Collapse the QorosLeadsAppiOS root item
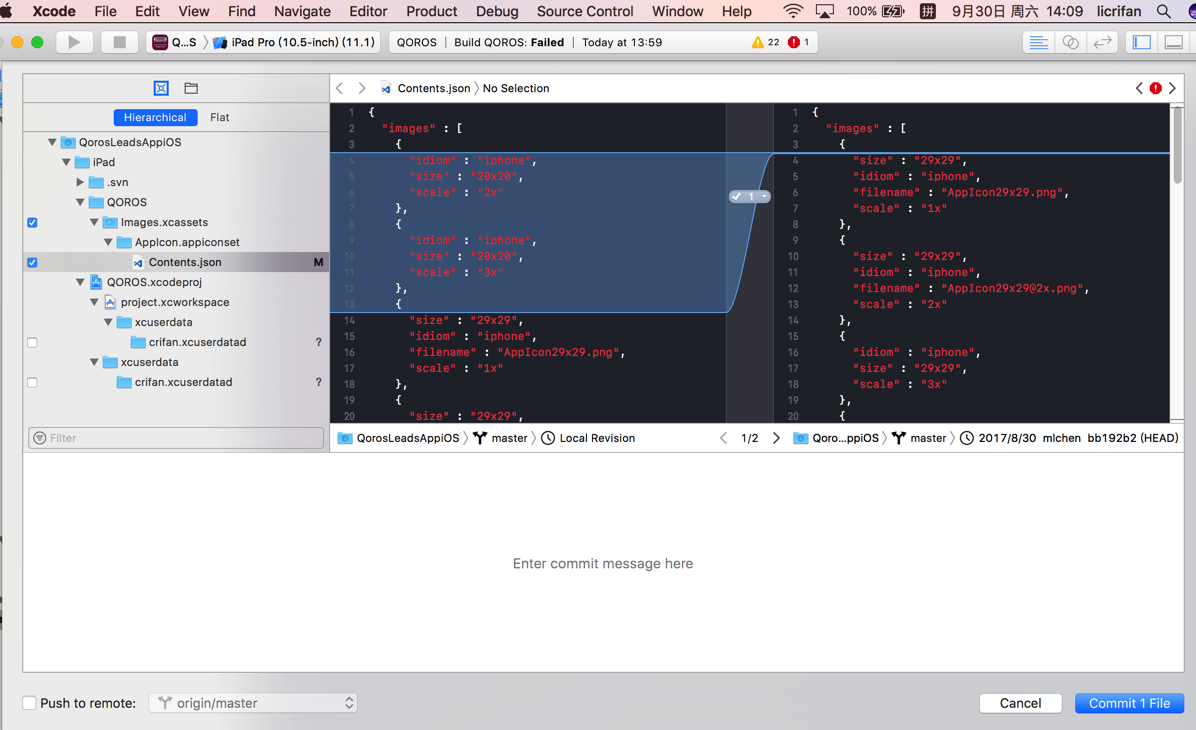This screenshot has width=1196, height=730. (52, 142)
